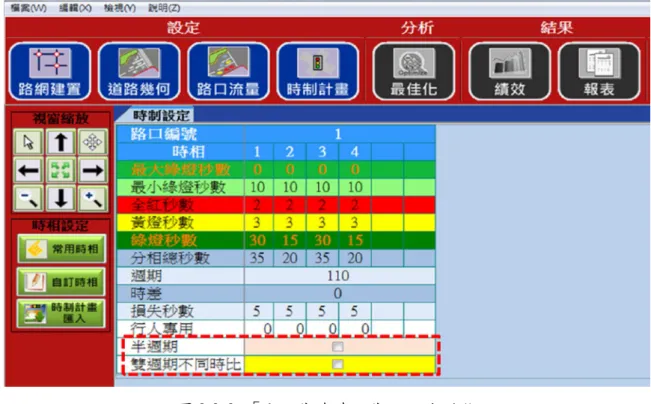Click the zoom out magnifier

point(28,198)
